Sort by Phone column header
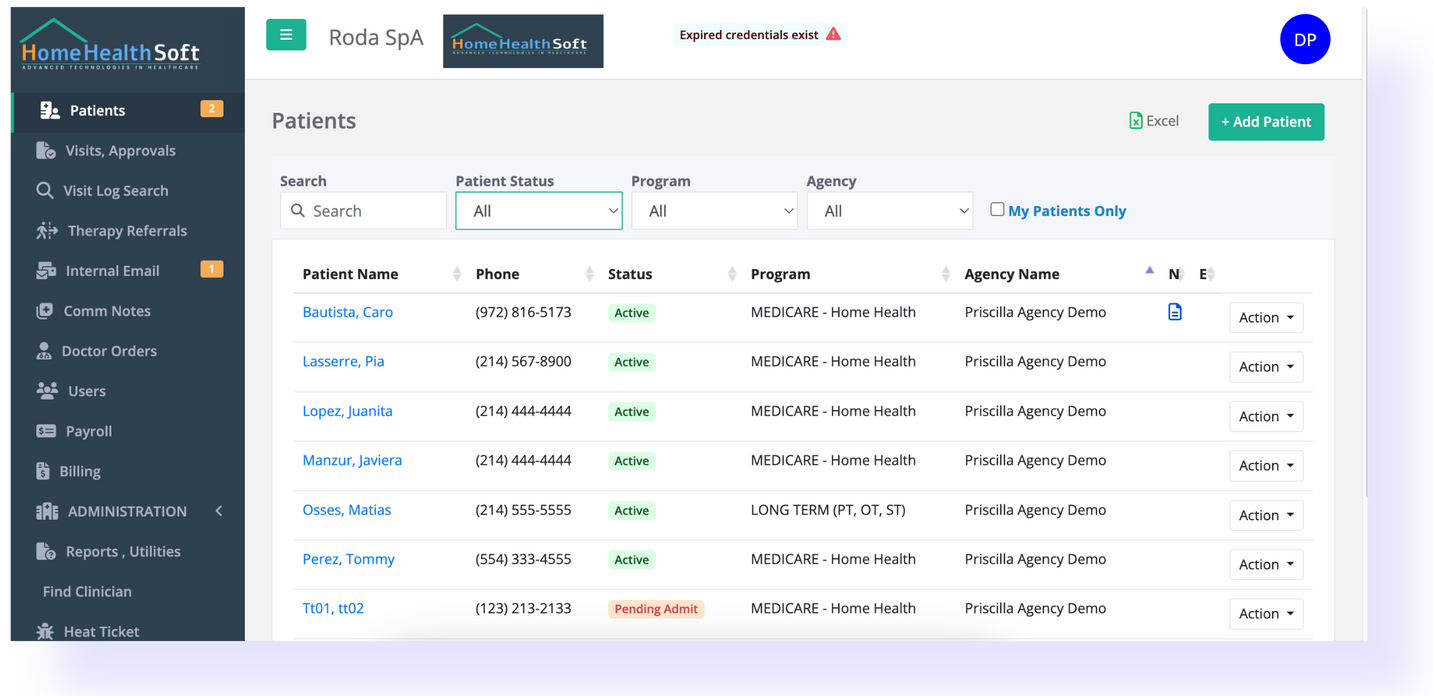Viewport: 1434px width, 696px height. pyautogui.click(x=533, y=274)
